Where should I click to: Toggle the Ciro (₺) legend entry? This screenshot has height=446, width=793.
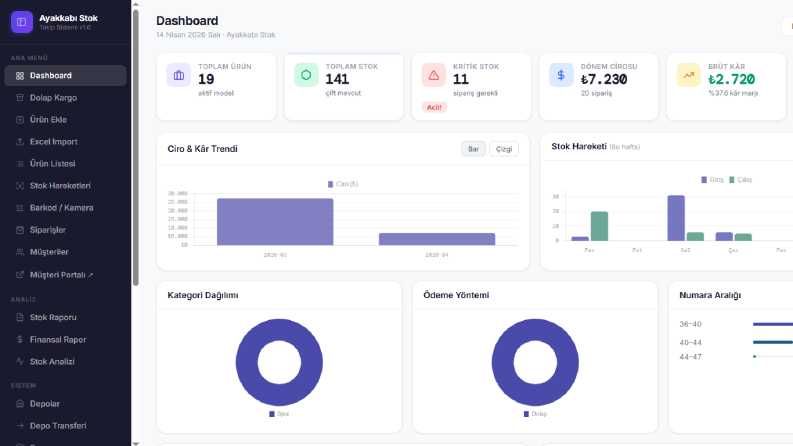[343, 184]
